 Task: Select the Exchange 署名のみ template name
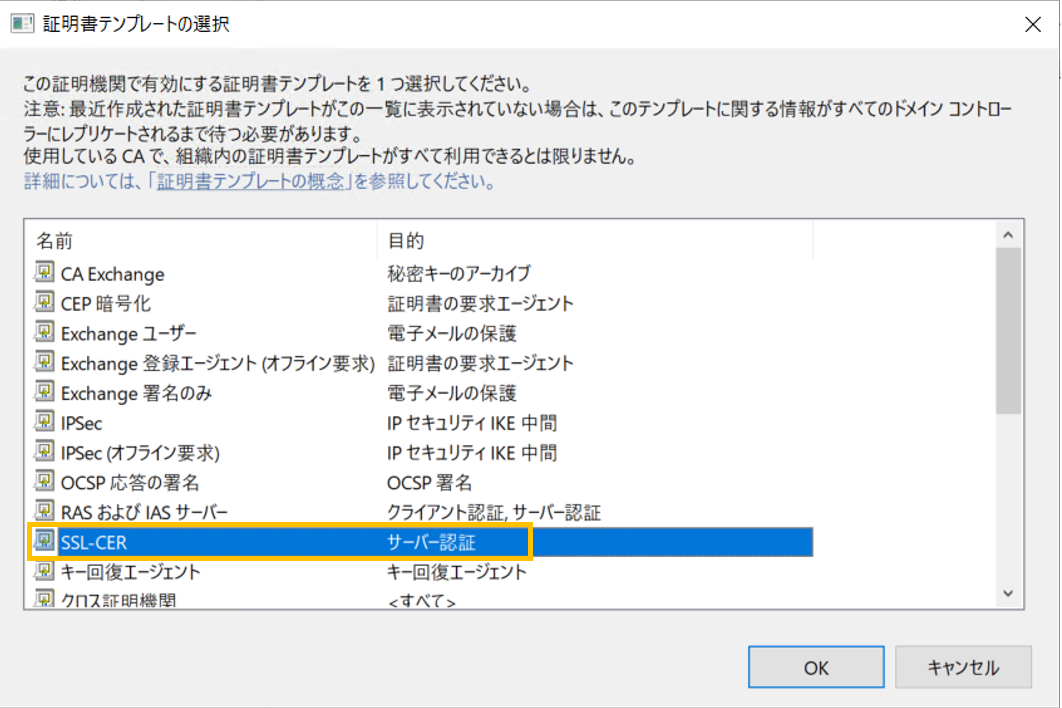pos(136,393)
